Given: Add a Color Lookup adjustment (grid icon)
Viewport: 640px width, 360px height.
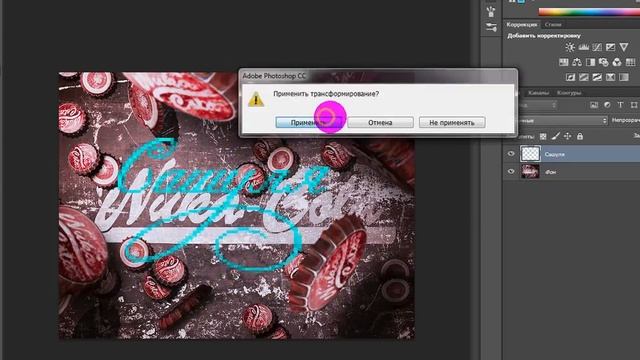Looking at the screenshot, I should click(631, 62).
